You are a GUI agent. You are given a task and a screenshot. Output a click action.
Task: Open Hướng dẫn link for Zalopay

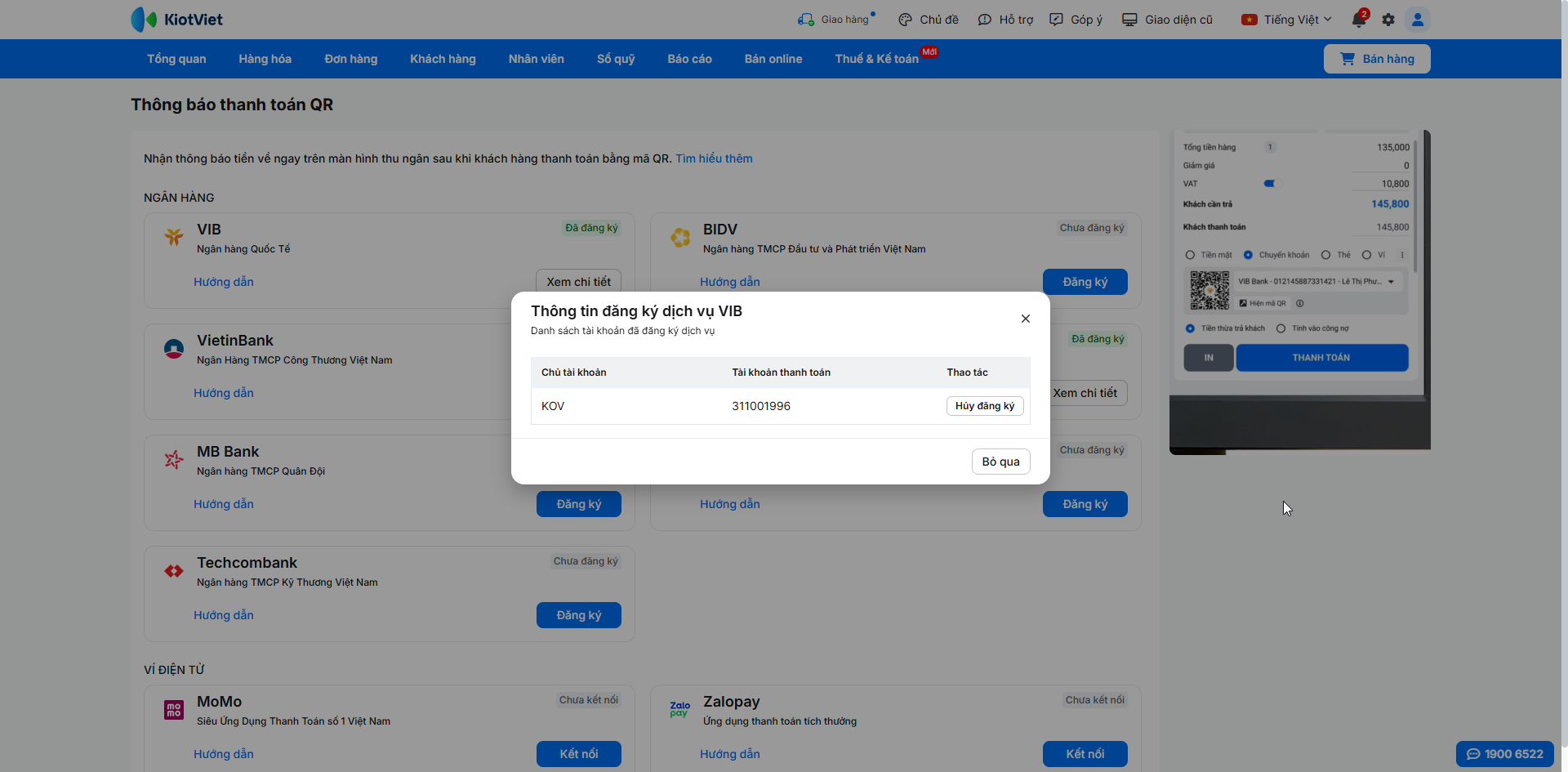click(x=730, y=754)
